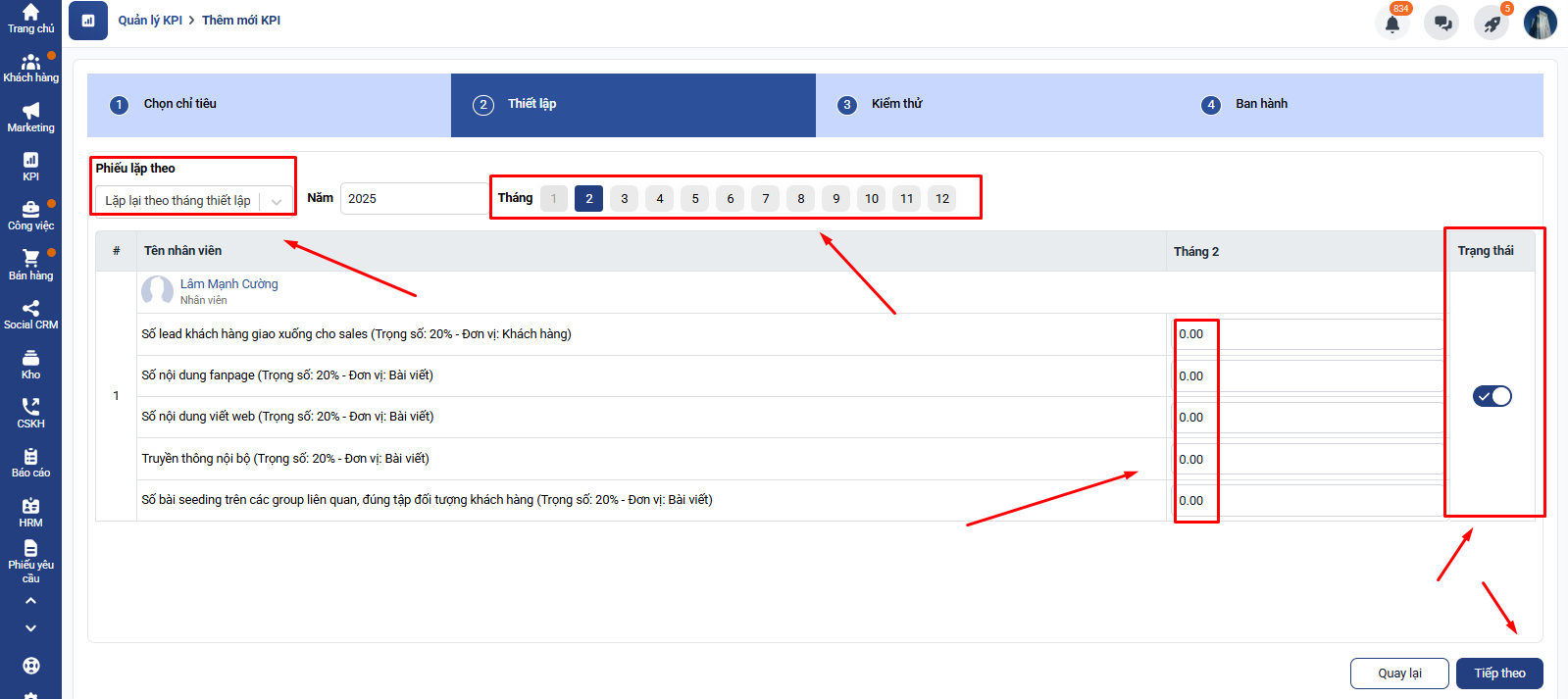The width and height of the screenshot is (1568, 699).
Task: Open the notifications bell icon
Action: [x=1391, y=24]
